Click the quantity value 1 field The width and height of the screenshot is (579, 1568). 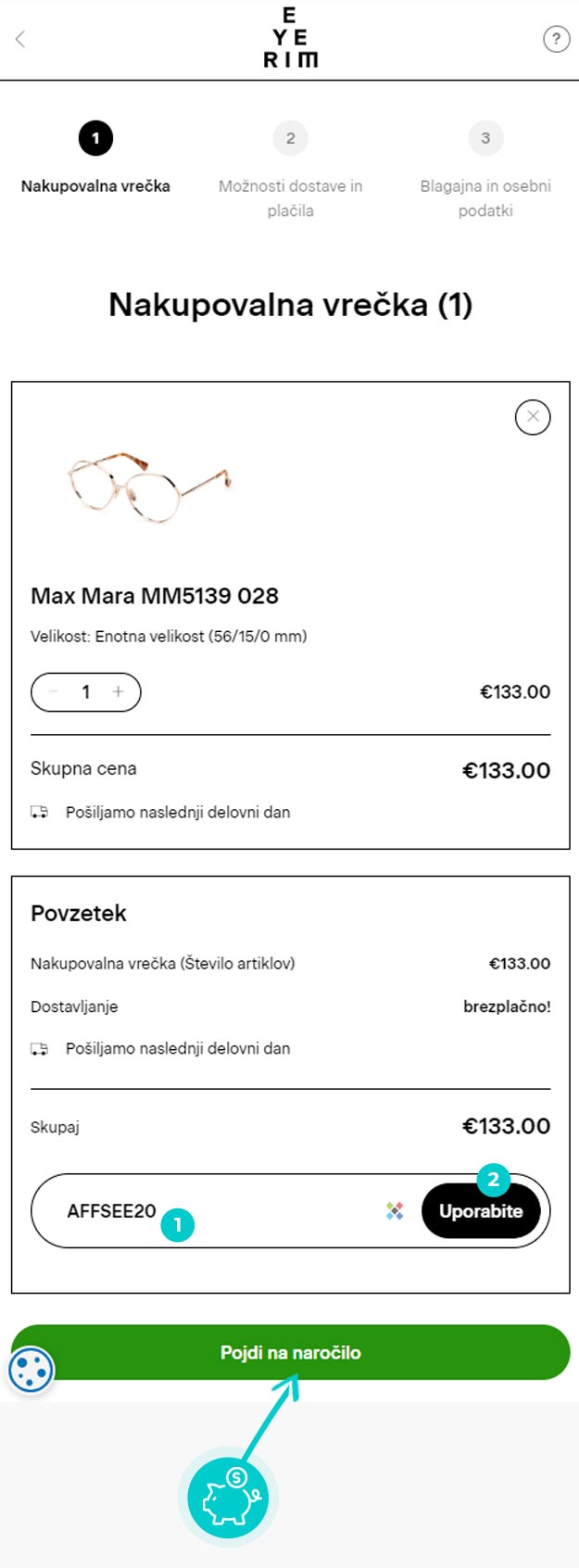(86, 692)
